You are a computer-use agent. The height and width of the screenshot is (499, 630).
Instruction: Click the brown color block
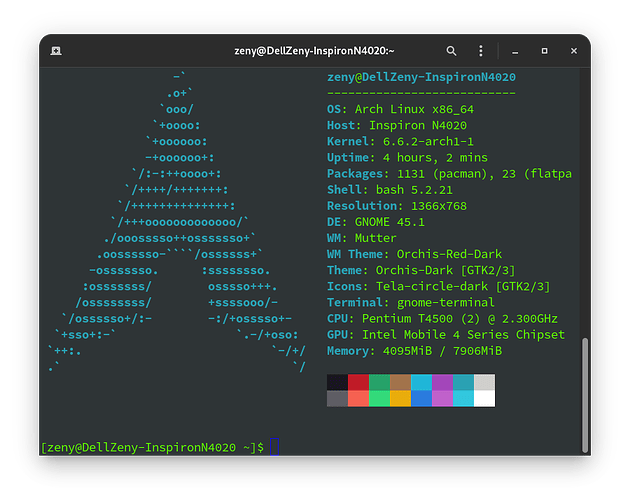(x=400, y=382)
